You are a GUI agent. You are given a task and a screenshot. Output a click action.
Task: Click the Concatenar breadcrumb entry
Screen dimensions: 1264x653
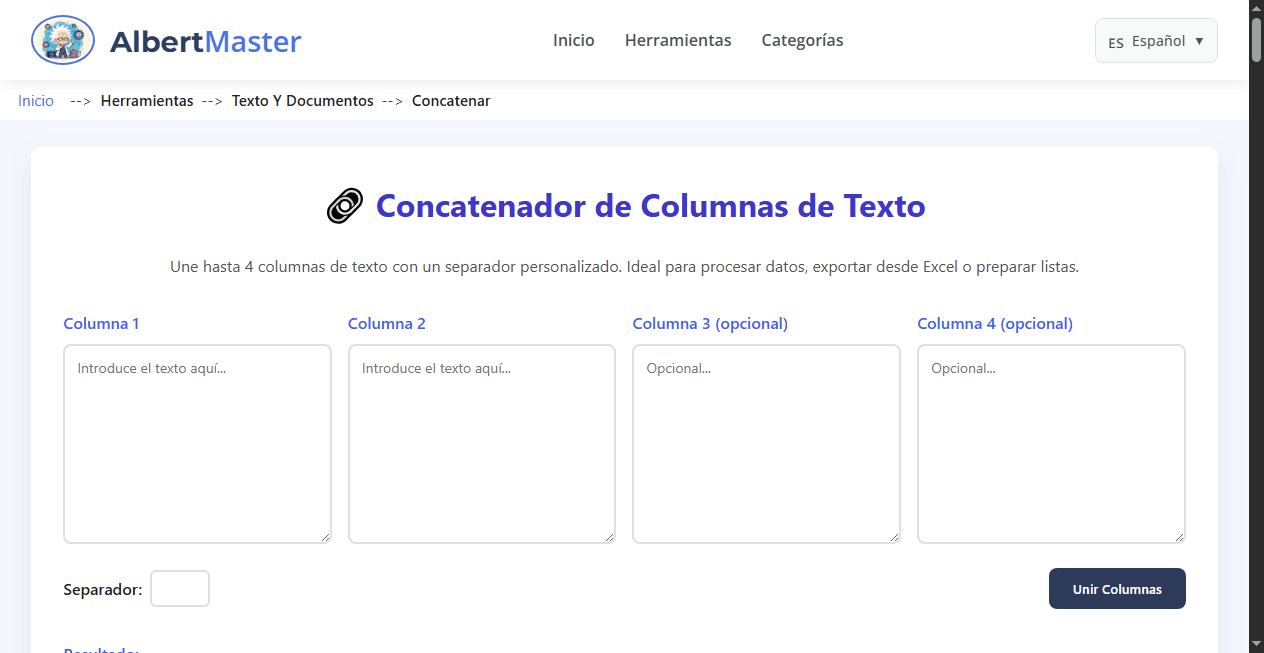click(451, 100)
